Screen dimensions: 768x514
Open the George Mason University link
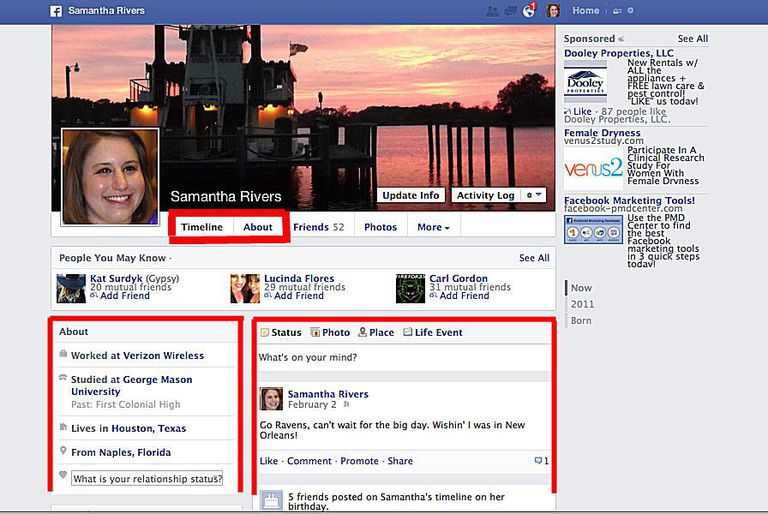tap(131, 385)
